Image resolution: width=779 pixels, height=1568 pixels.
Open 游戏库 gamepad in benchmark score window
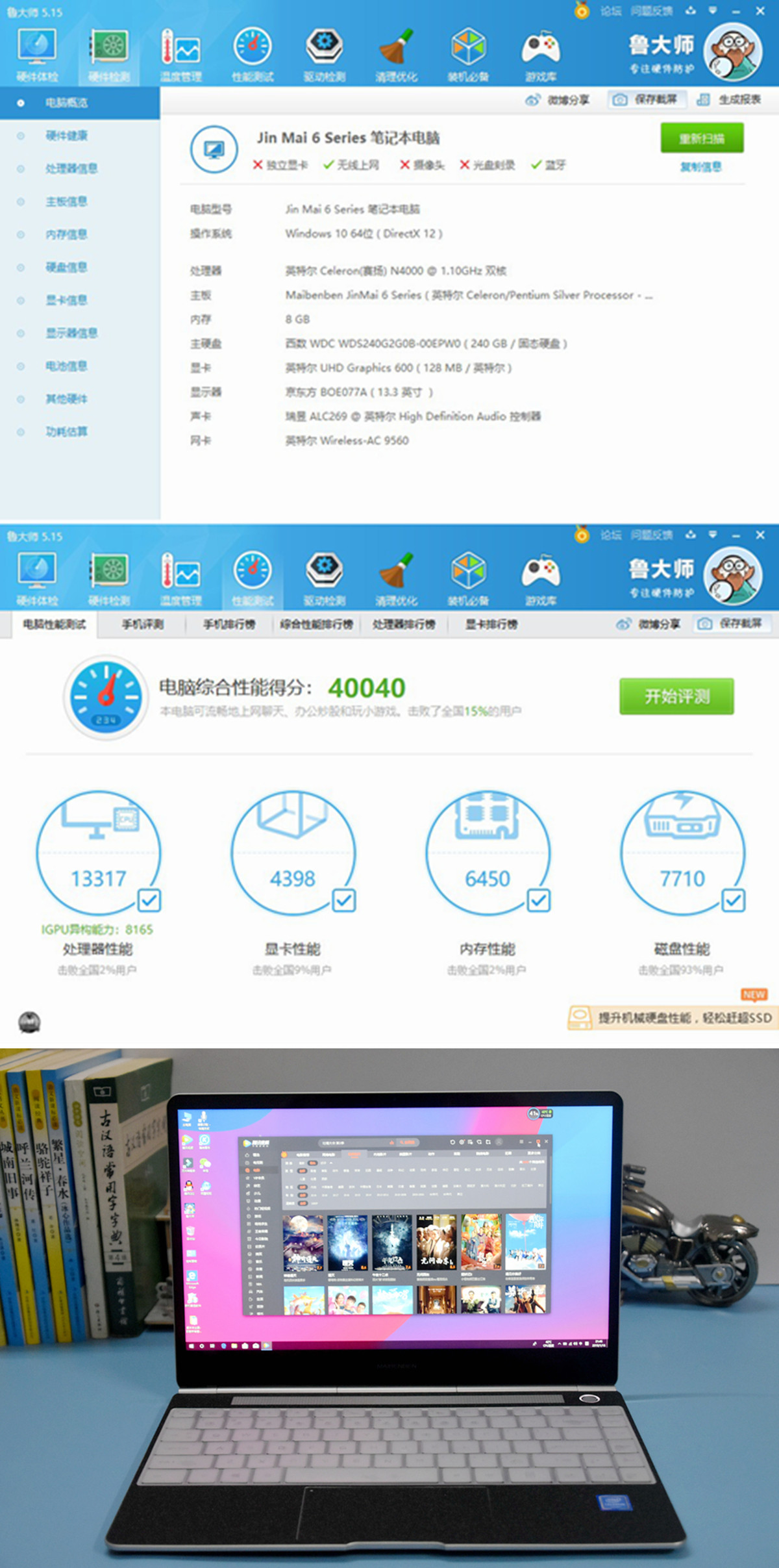click(541, 579)
